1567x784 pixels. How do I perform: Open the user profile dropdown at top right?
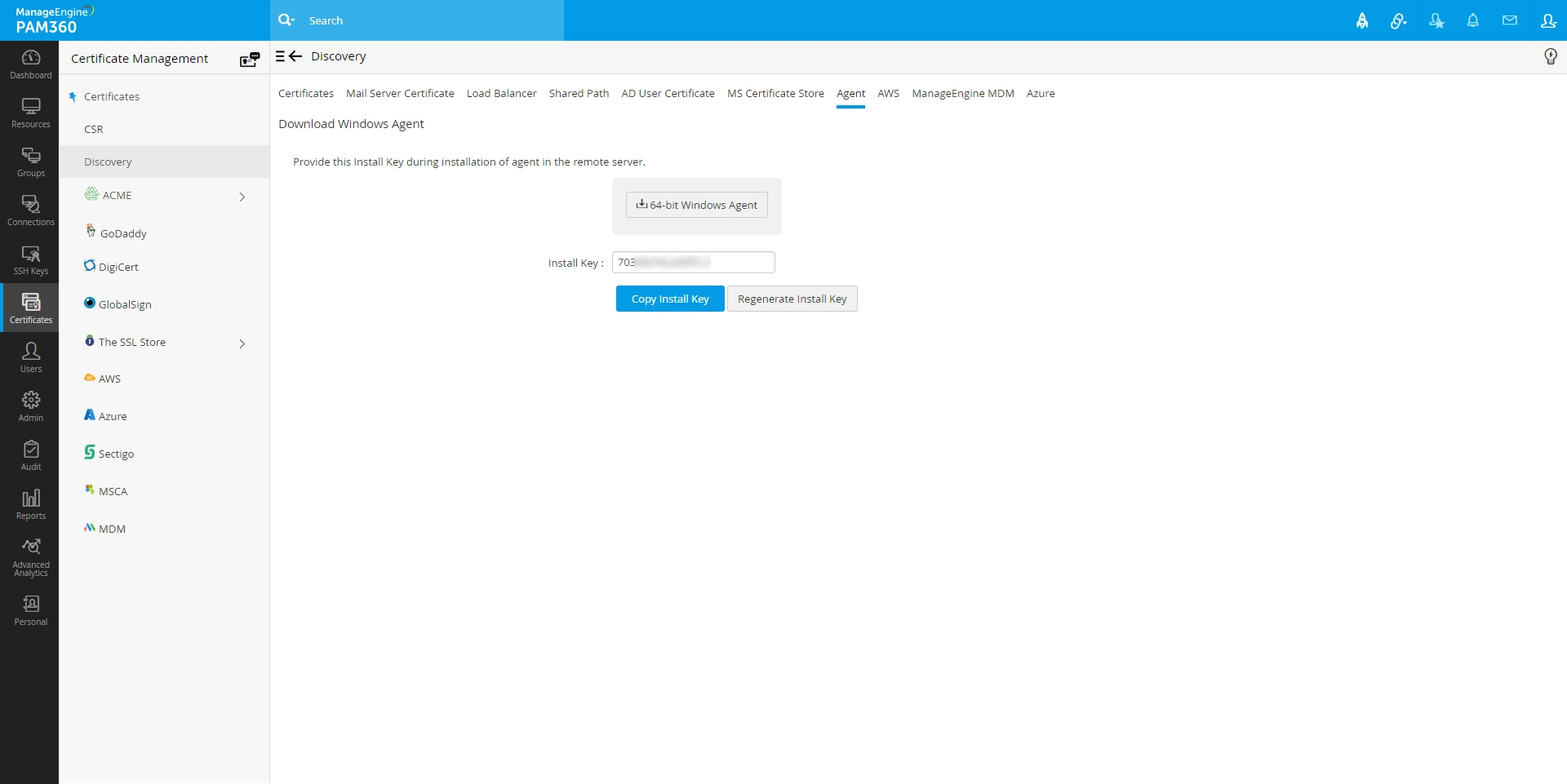[x=1548, y=20]
